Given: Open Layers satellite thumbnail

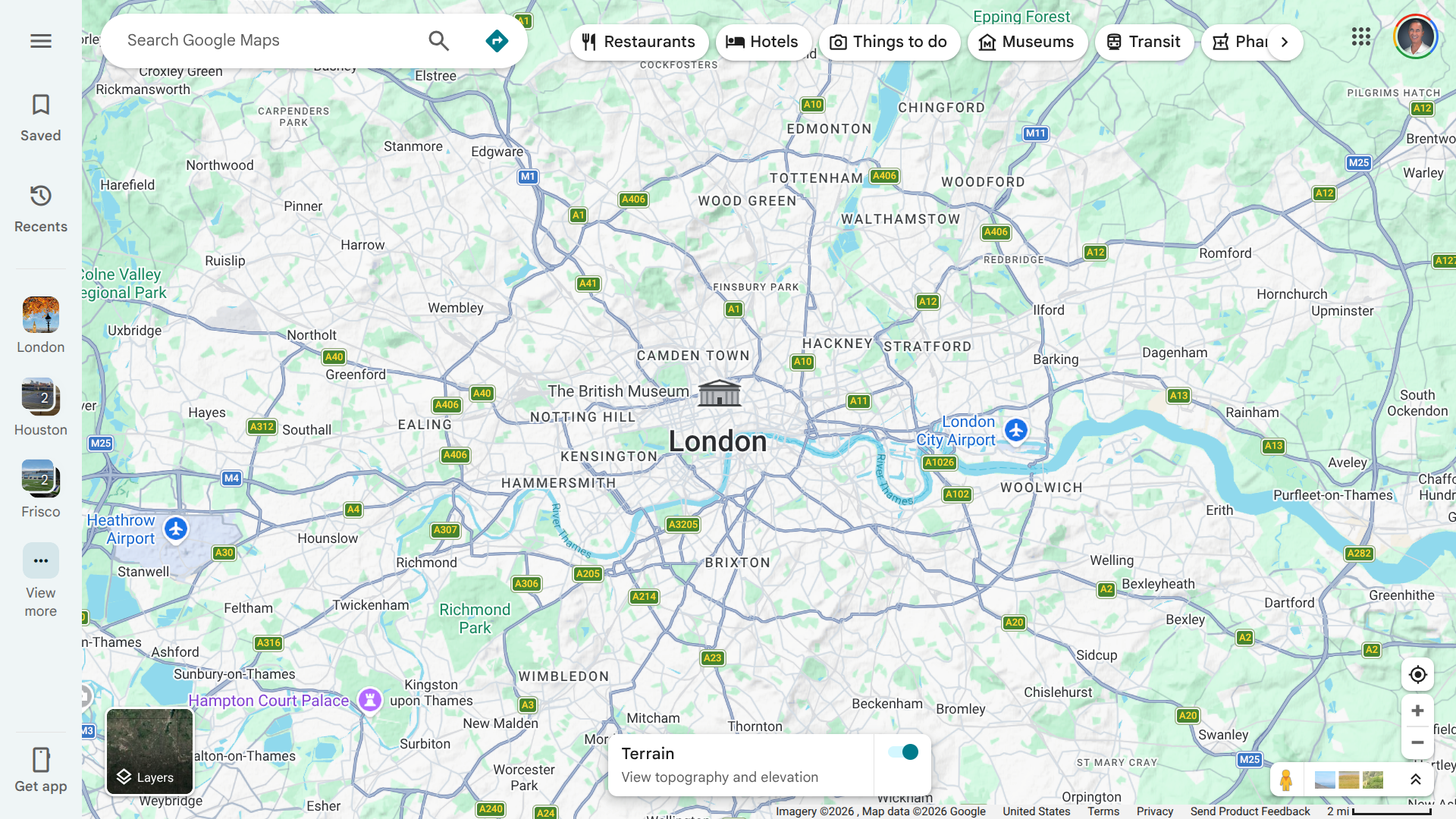Looking at the screenshot, I should coord(149,752).
